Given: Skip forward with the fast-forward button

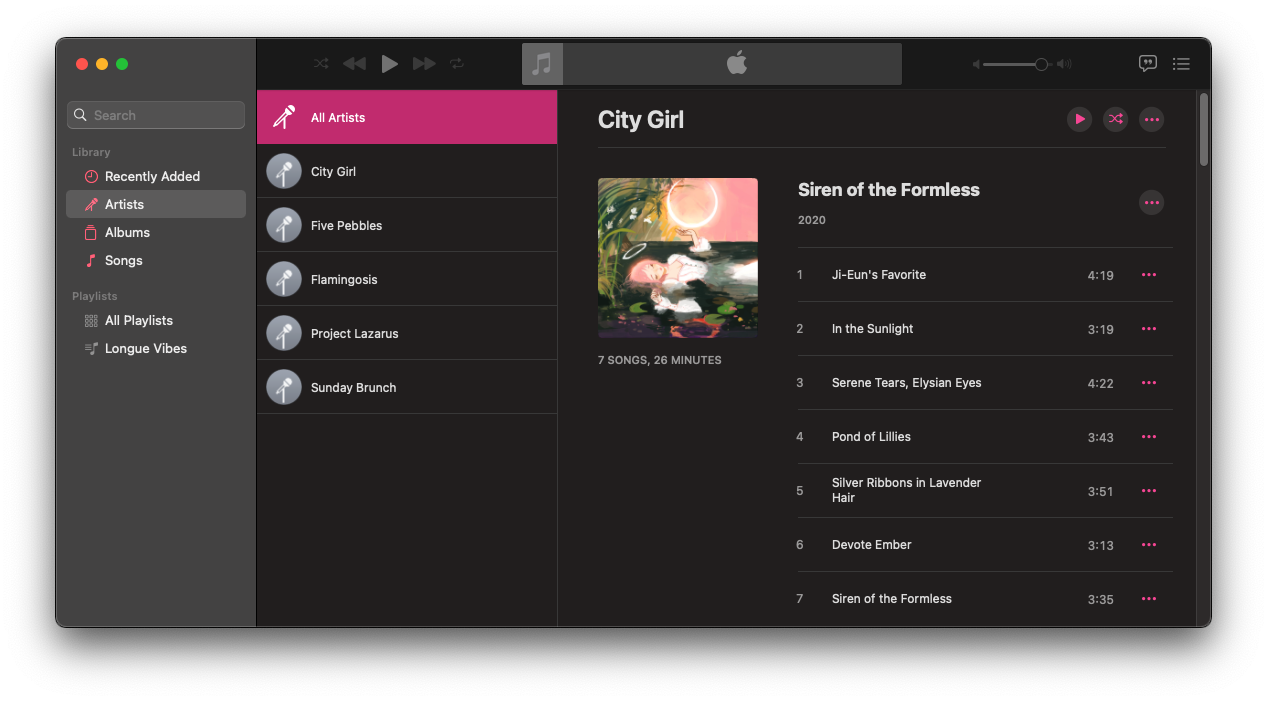Looking at the screenshot, I should point(424,64).
